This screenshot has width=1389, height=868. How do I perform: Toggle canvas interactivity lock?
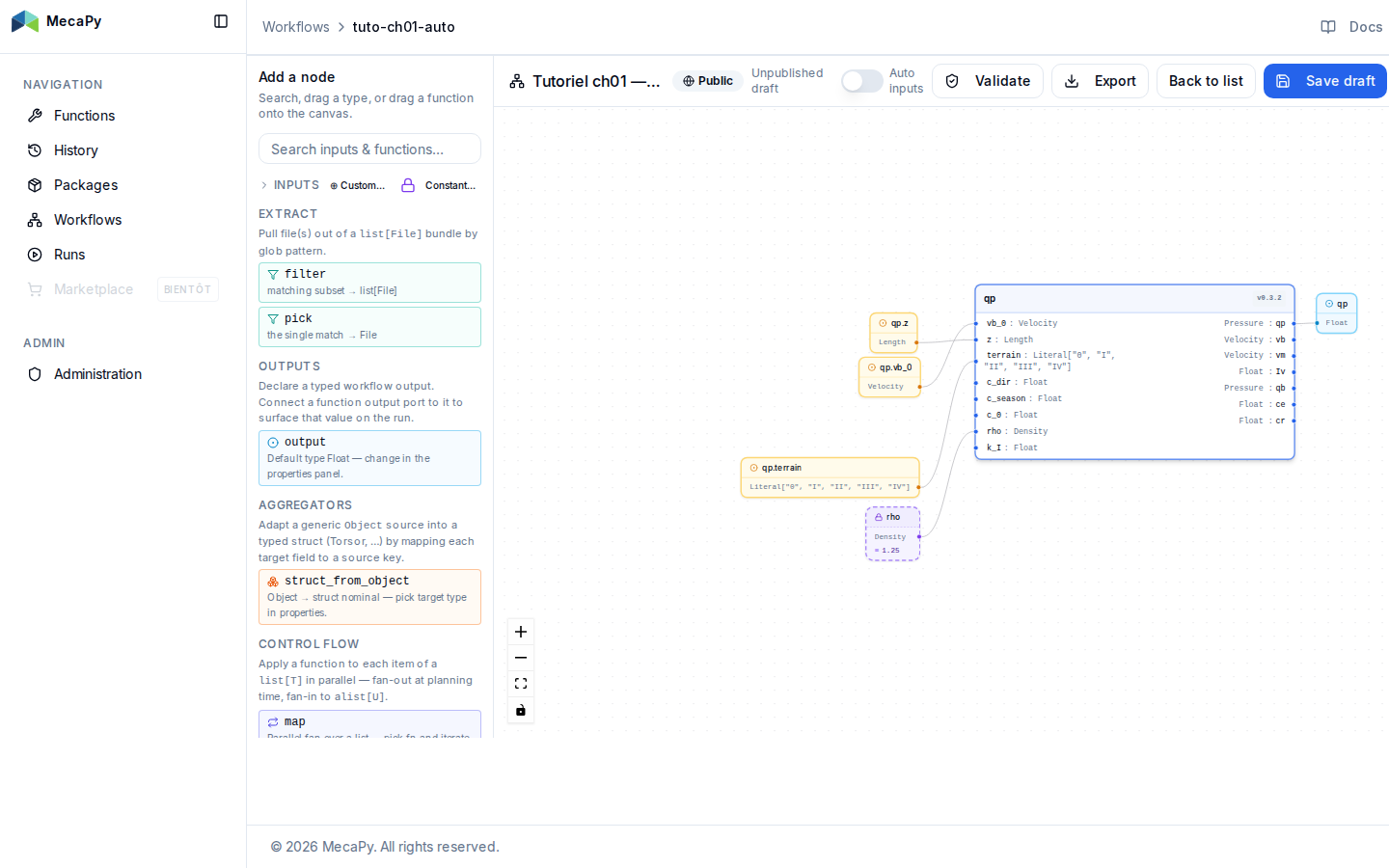click(x=521, y=711)
